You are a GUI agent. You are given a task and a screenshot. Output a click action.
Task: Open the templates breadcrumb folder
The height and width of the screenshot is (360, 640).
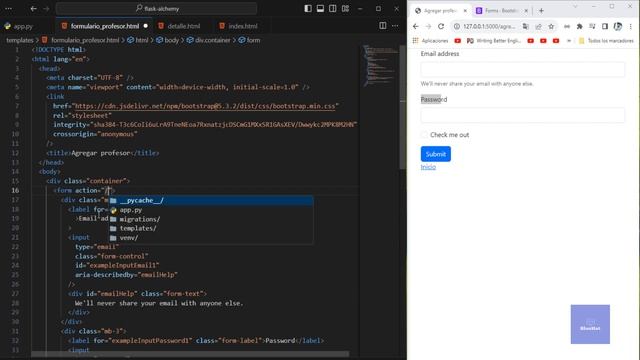20,40
